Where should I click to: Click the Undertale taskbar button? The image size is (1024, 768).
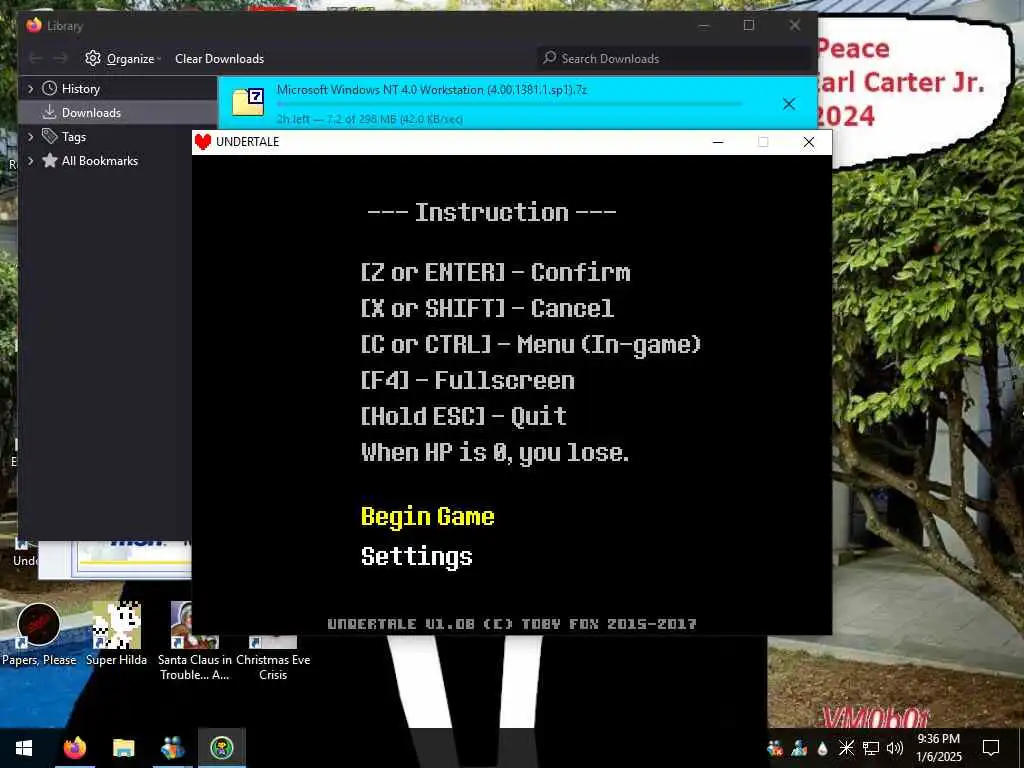click(222, 748)
